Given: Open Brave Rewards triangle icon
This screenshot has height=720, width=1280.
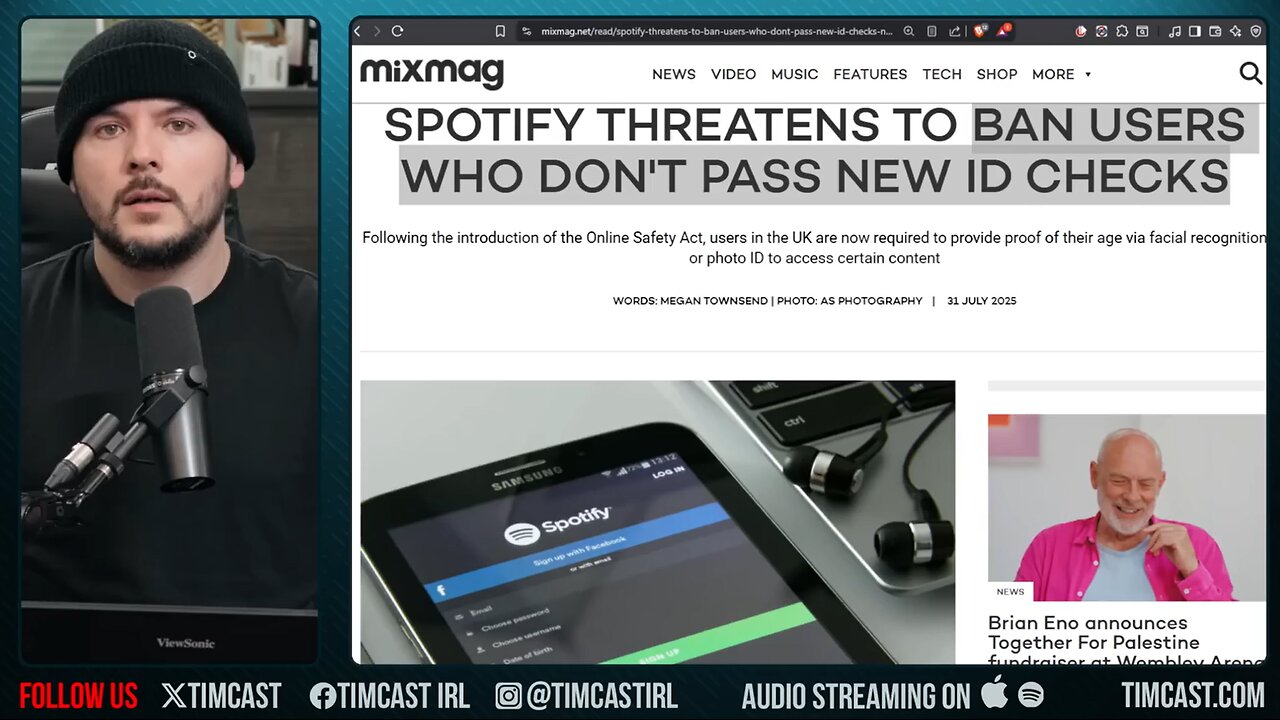Looking at the screenshot, I should pyautogui.click(x=1003, y=31).
